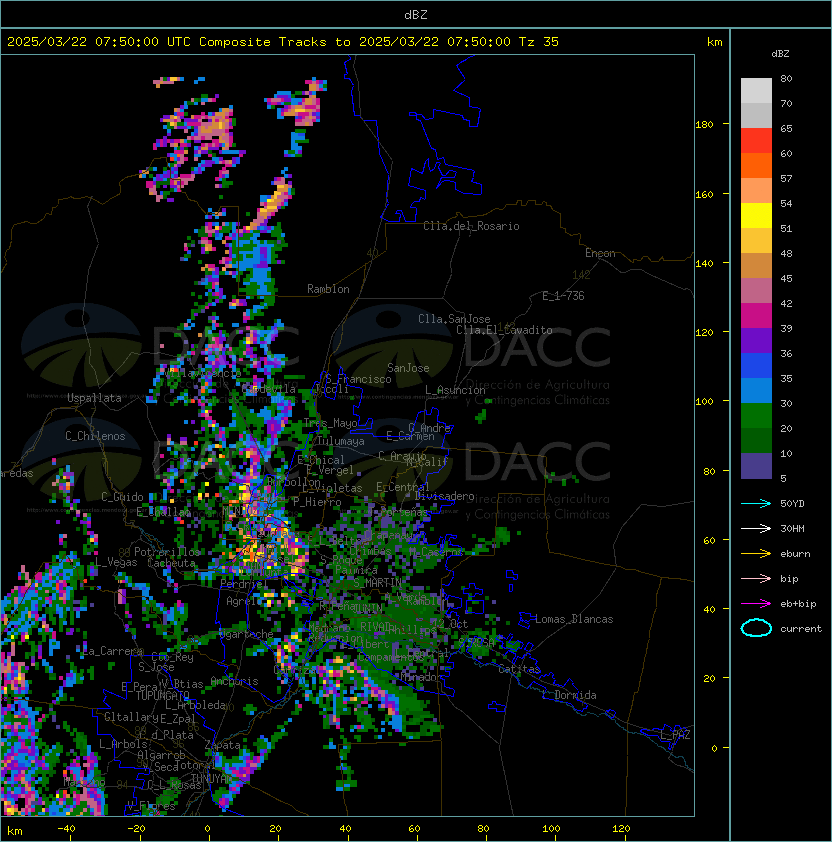Click the 'current' legend label
Screen dimensions: 832x842
(x=801, y=629)
